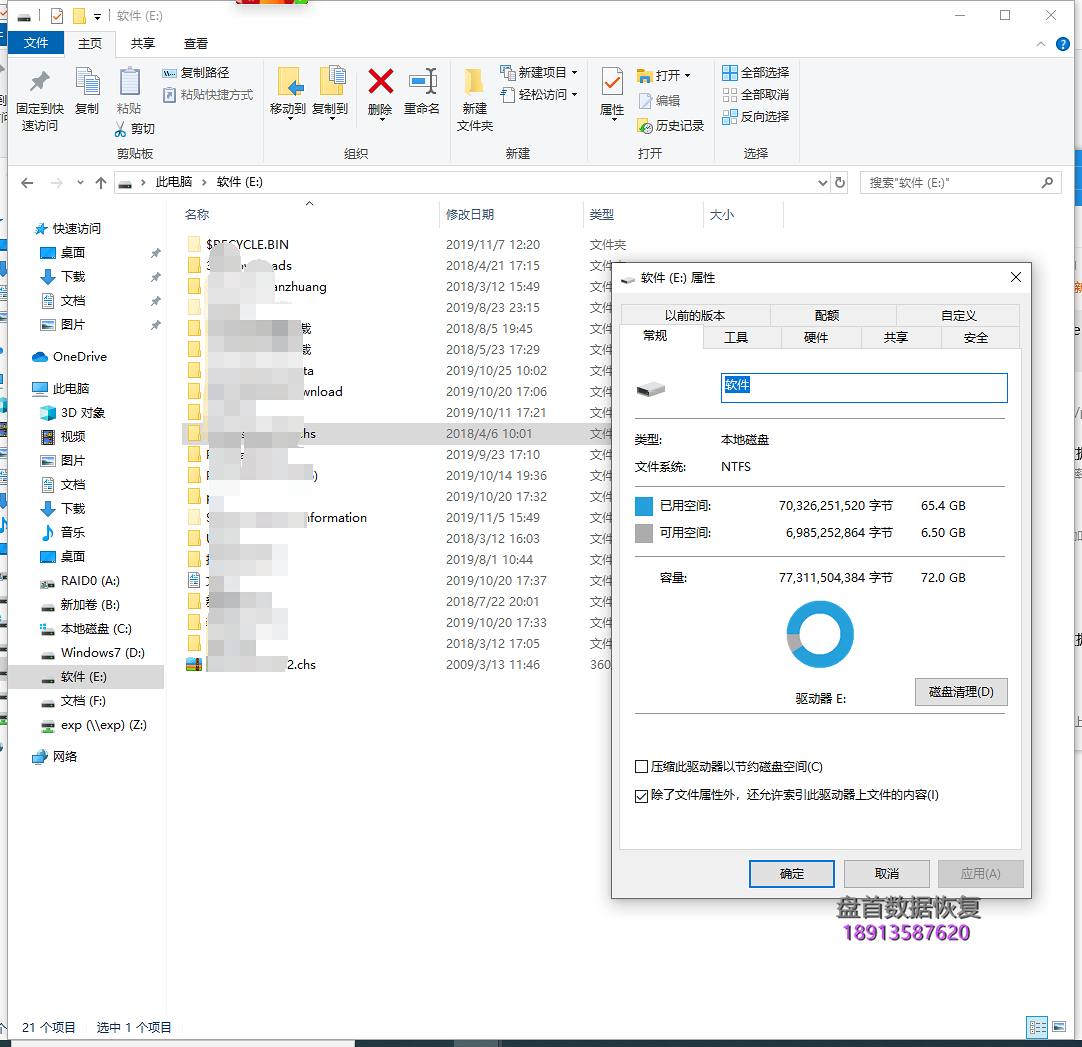Enable compress this drive checkbox
Screen dimensions: 1082x1047
[642, 767]
